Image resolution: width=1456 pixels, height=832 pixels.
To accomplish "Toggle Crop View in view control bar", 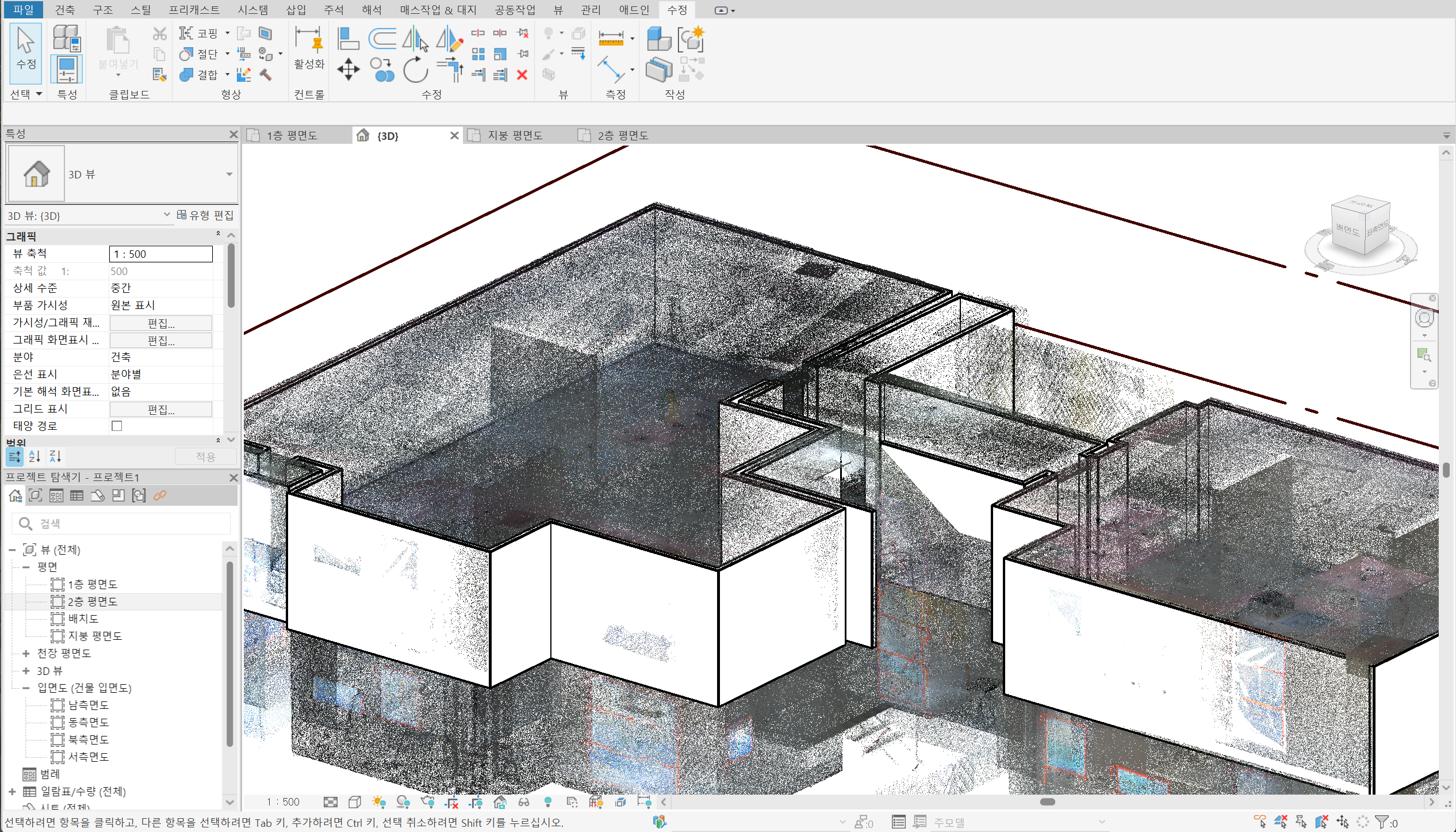I will coord(451,802).
